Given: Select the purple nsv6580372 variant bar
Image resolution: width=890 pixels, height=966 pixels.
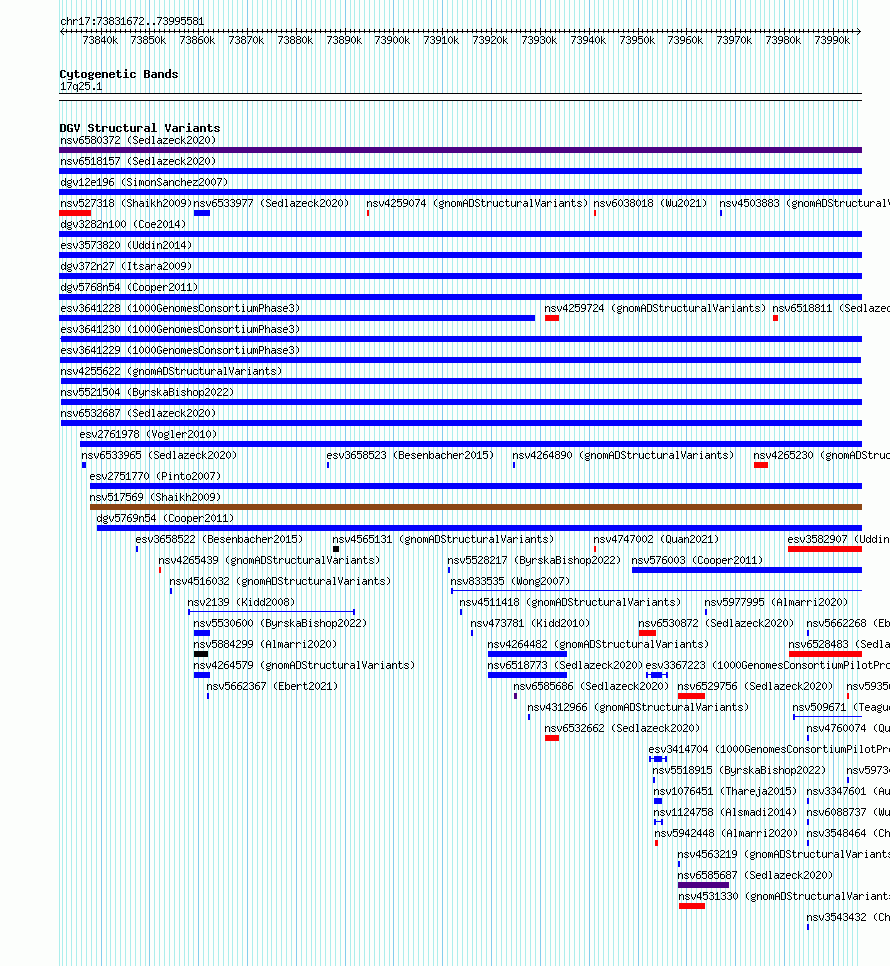Looking at the screenshot, I should [460, 150].
